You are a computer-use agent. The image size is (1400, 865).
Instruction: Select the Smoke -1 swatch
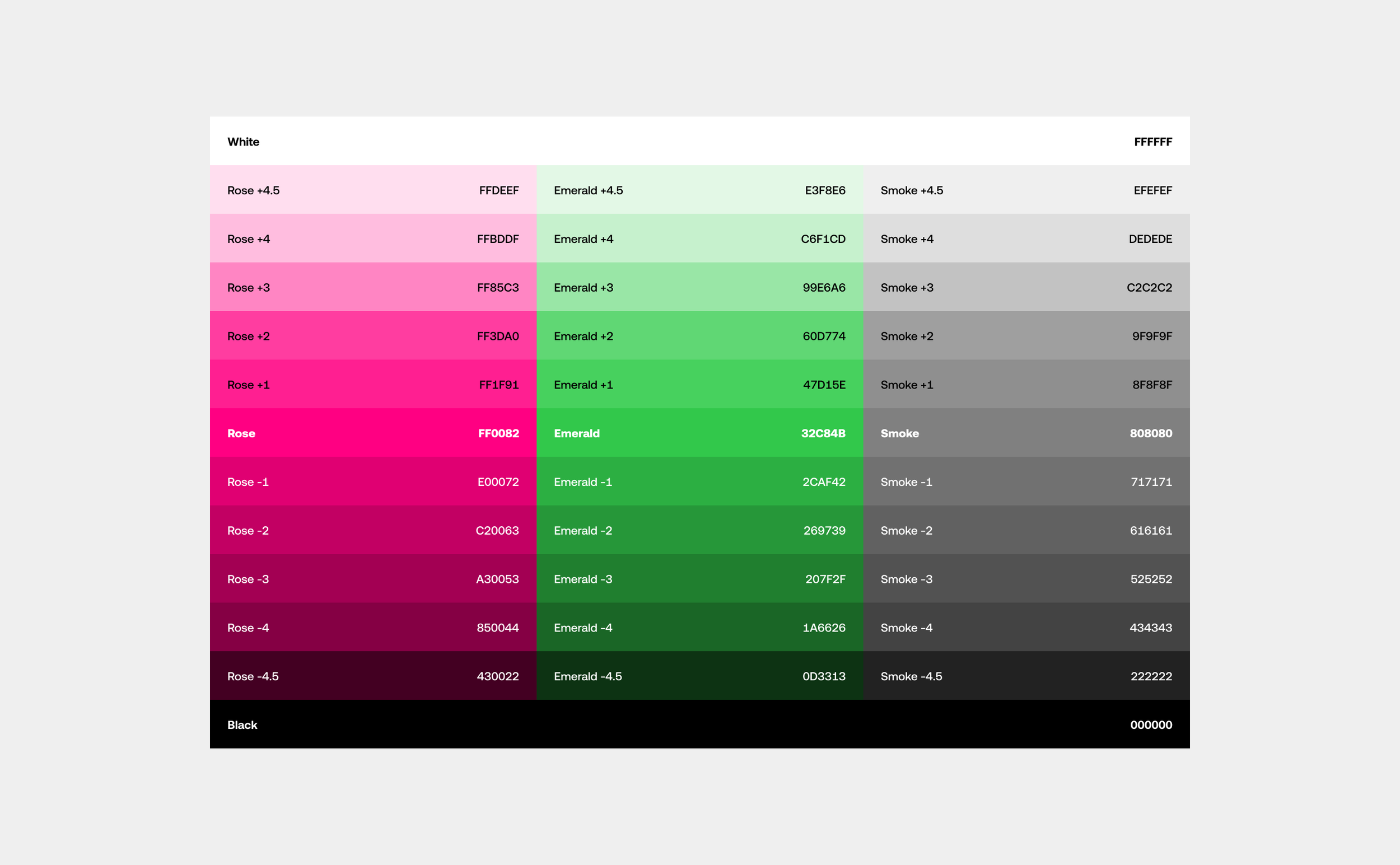point(1026,481)
